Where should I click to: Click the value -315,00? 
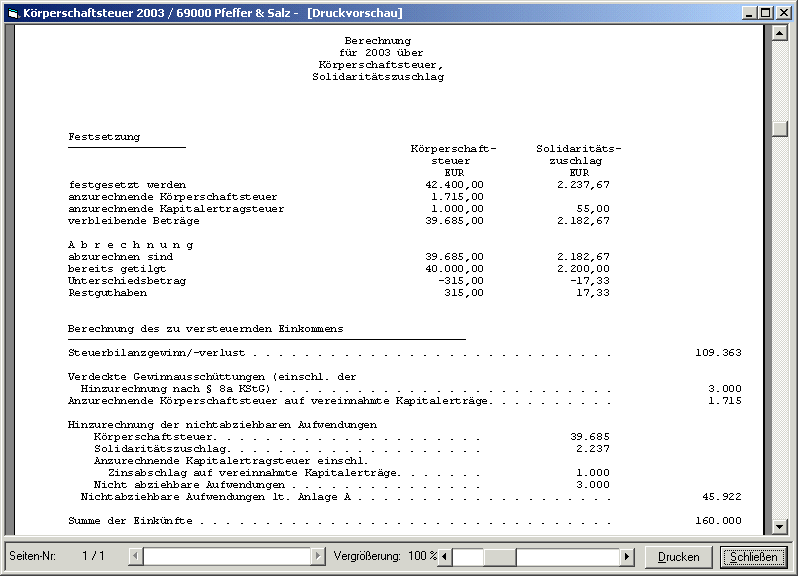pos(461,281)
